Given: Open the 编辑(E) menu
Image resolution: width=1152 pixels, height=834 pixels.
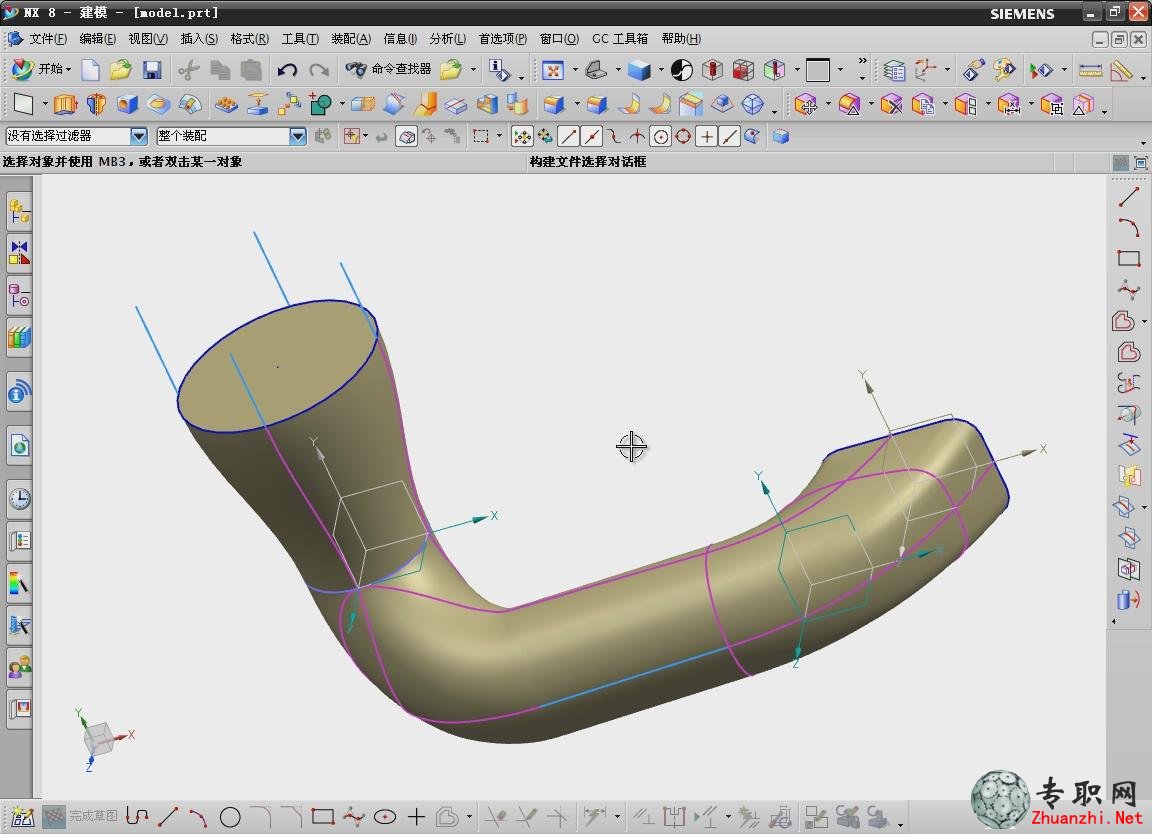Looking at the screenshot, I should tap(98, 39).
